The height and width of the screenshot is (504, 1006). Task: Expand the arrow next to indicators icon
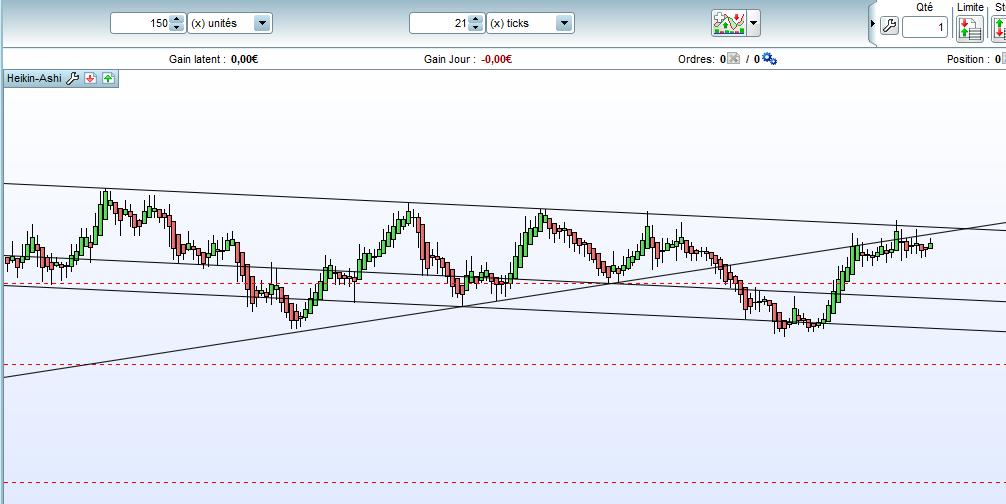(x=754, y=24)
